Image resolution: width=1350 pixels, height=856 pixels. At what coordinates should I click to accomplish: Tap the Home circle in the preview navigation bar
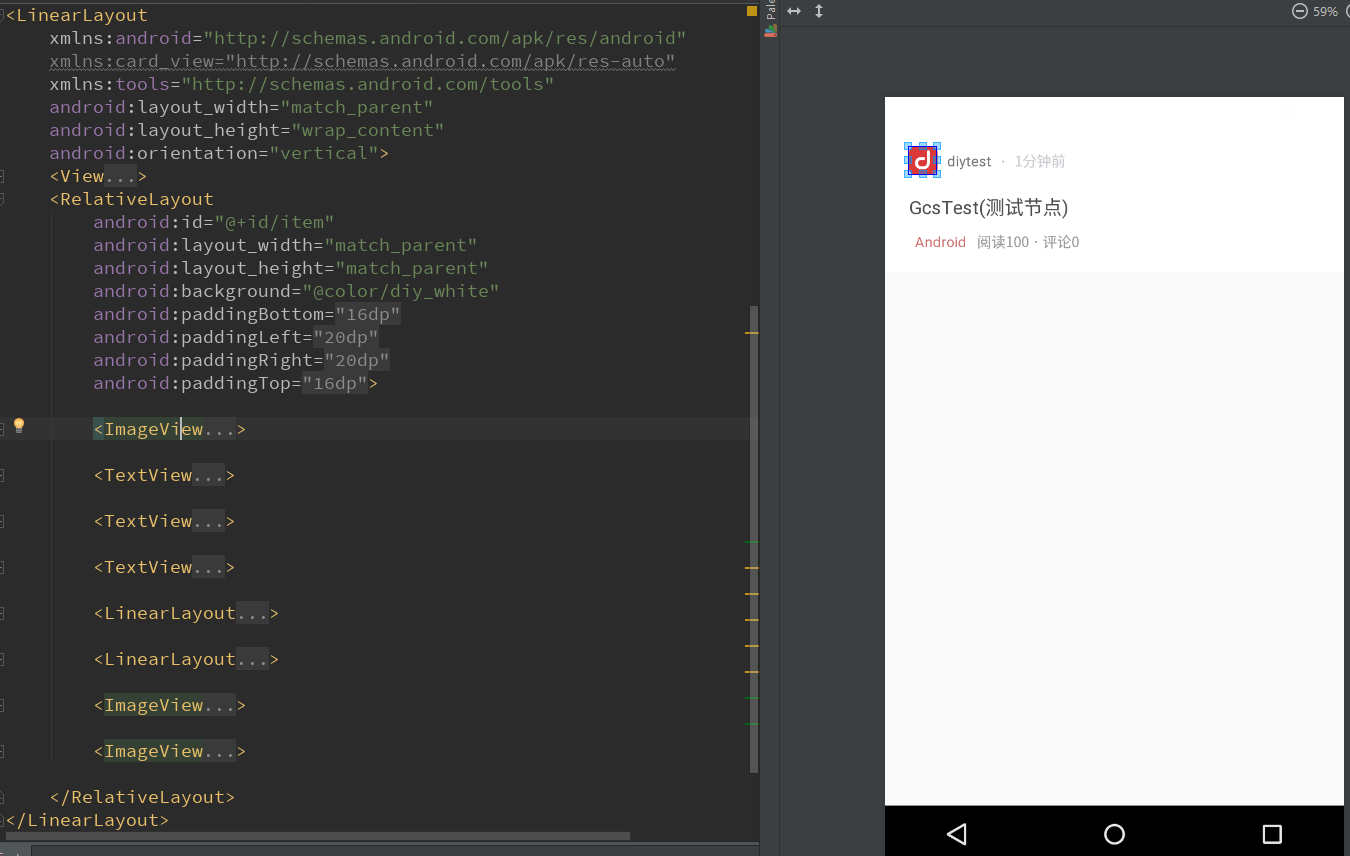[1113, 833]
